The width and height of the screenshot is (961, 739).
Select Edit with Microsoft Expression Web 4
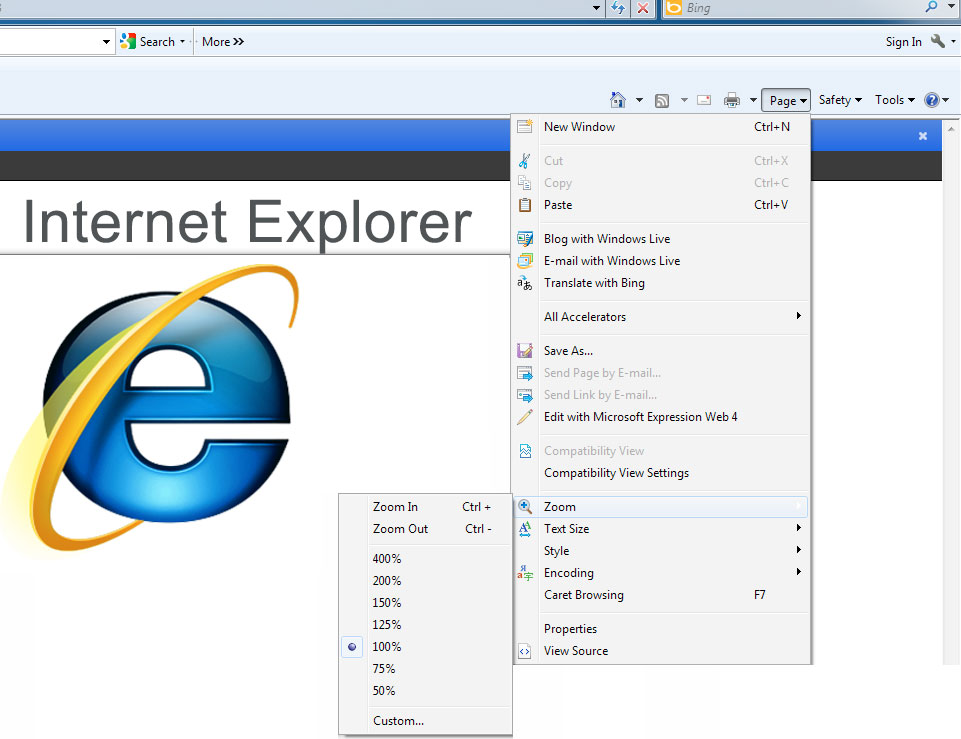coord(661,417)
